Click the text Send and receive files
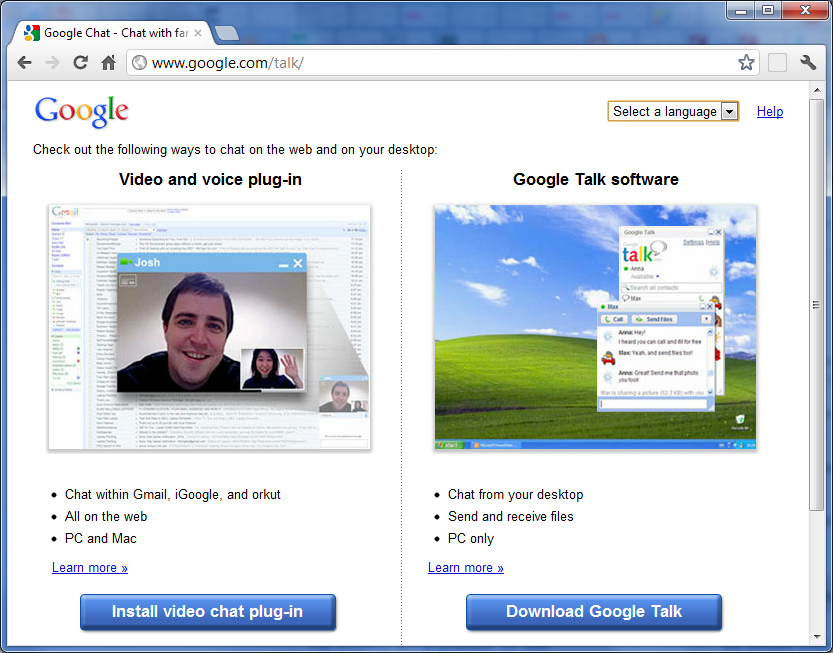 click(511, 516)
